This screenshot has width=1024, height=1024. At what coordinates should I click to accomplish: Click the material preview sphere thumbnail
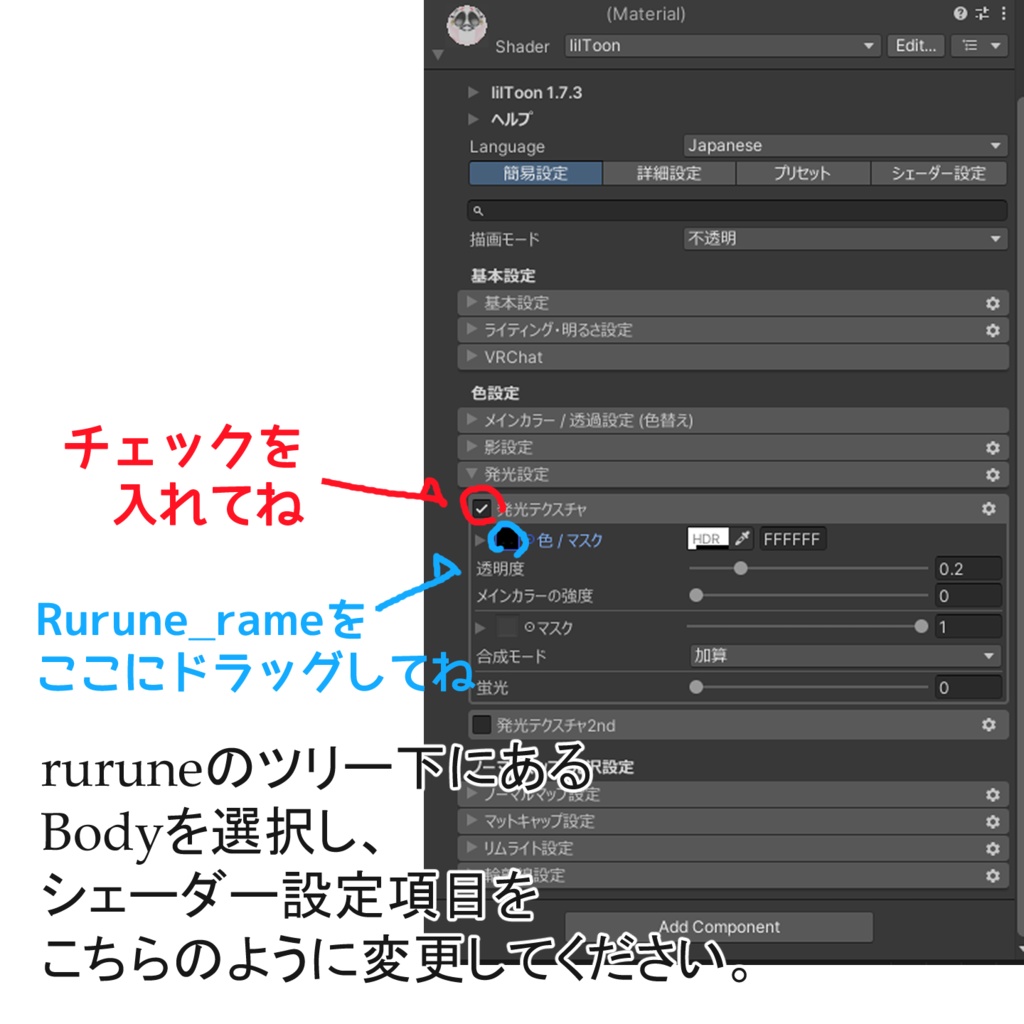pyautogui.click(x=466, y=24)
